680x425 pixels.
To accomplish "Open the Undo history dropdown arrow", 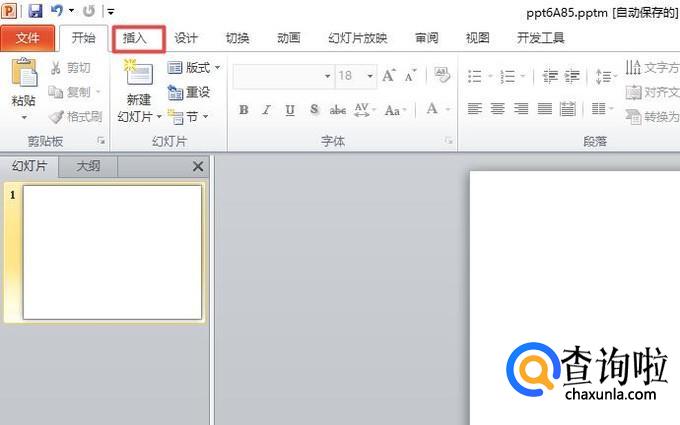I will click(72, 11).
